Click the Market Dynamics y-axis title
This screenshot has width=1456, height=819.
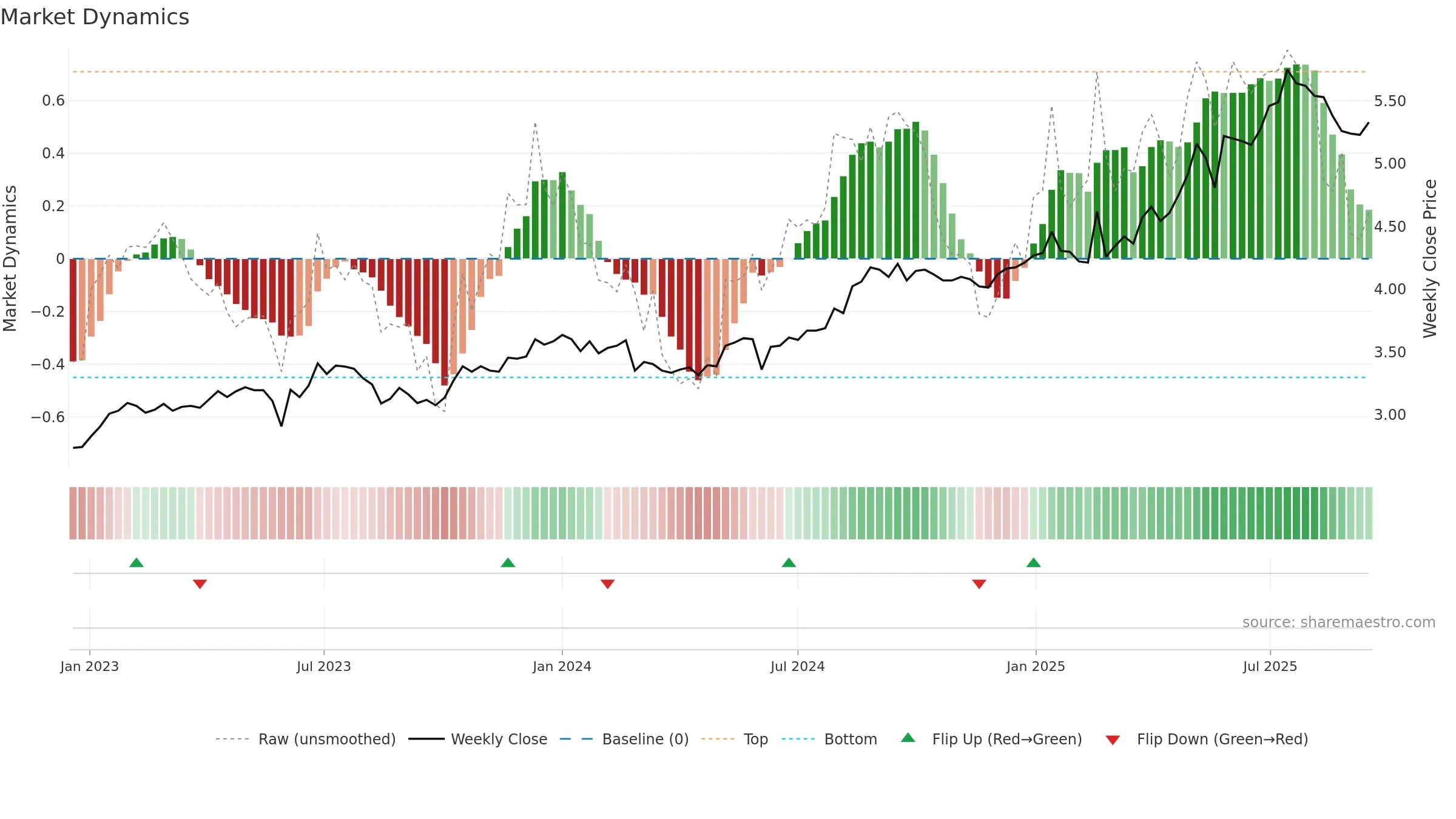(x=10, y=258)
